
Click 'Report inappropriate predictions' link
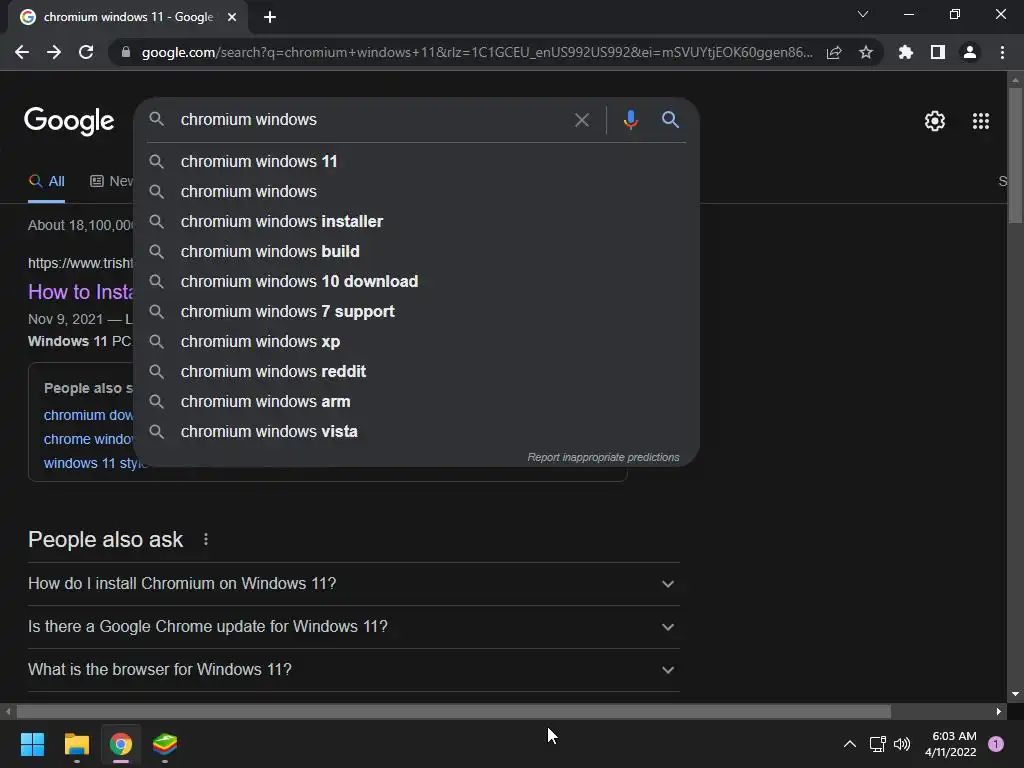coord(603,457)
